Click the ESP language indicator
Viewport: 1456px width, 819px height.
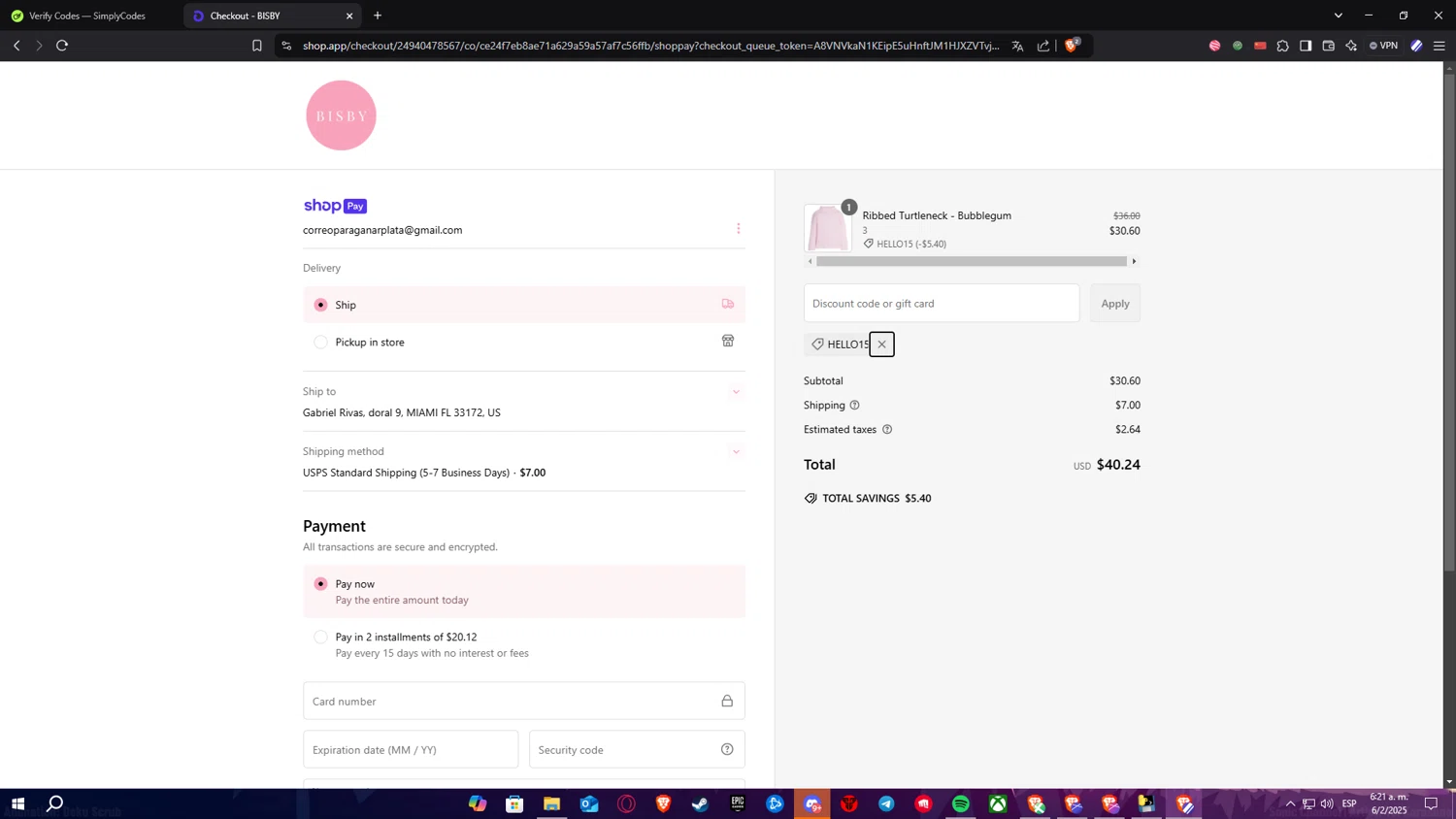[1349, 803]
